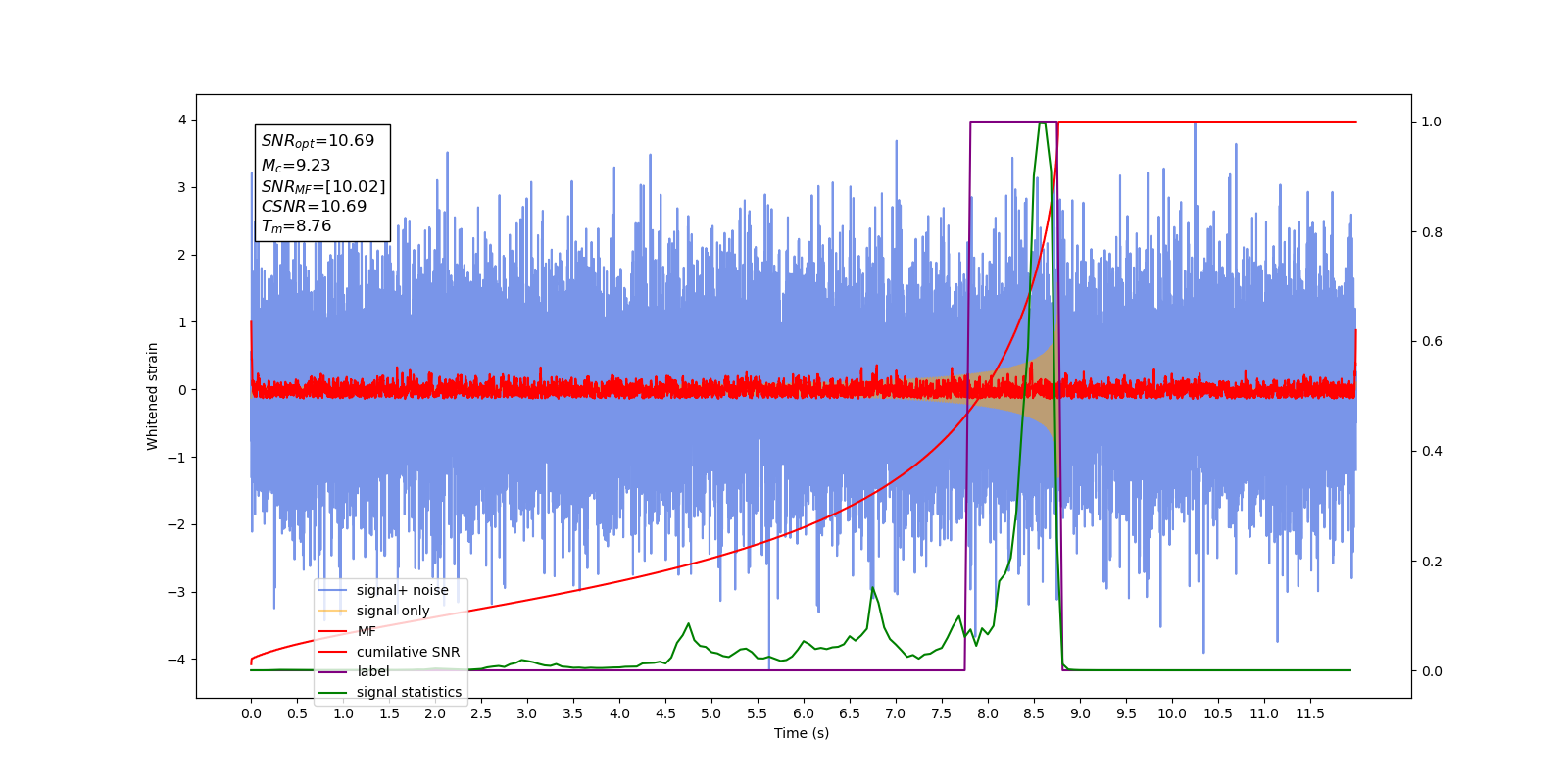The image size is (1568, 784).
Task: Click the 1.5 tick on time axis
Action: [x=389, y=713]
